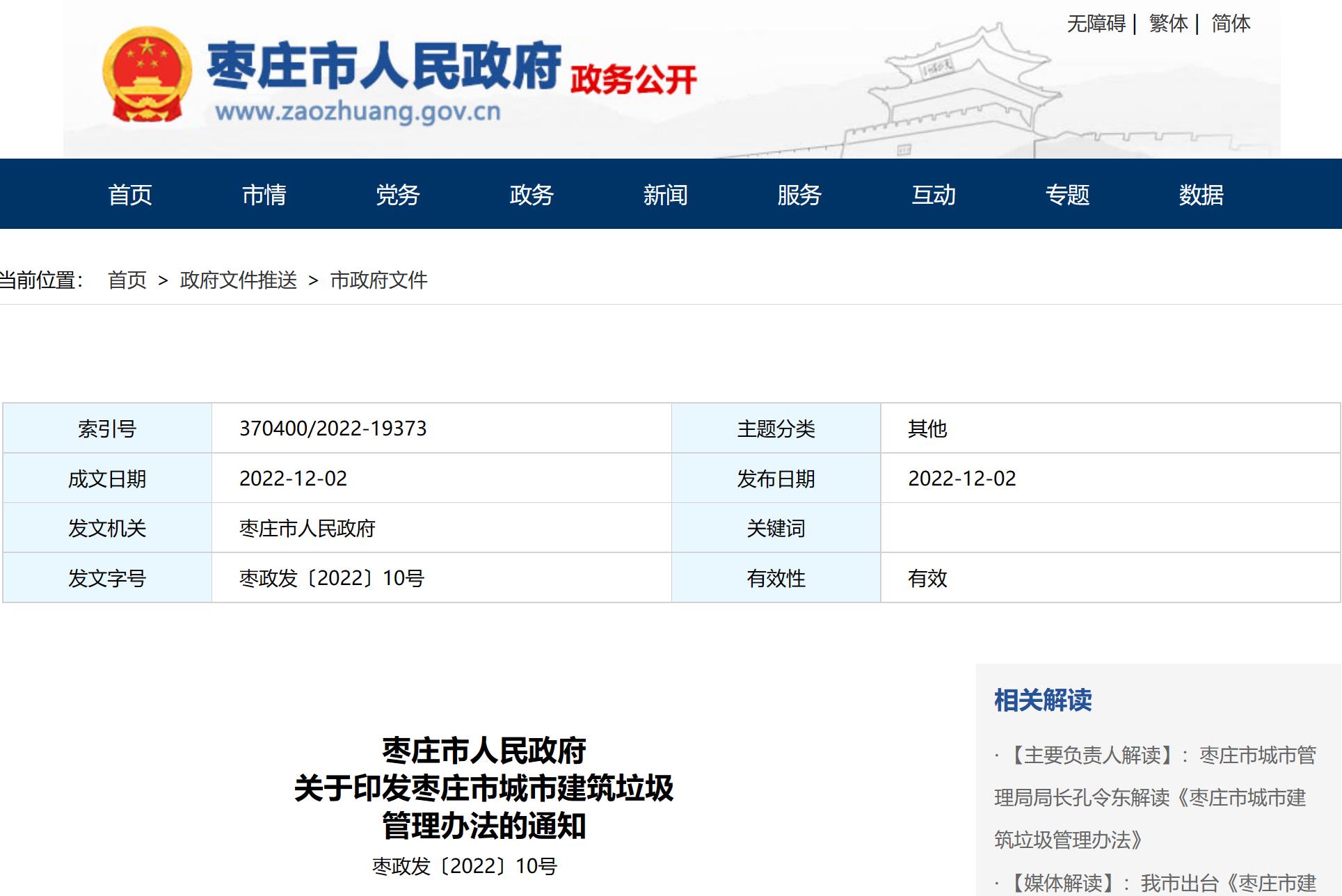Open the 政务 navigation item

pos(532,195)
